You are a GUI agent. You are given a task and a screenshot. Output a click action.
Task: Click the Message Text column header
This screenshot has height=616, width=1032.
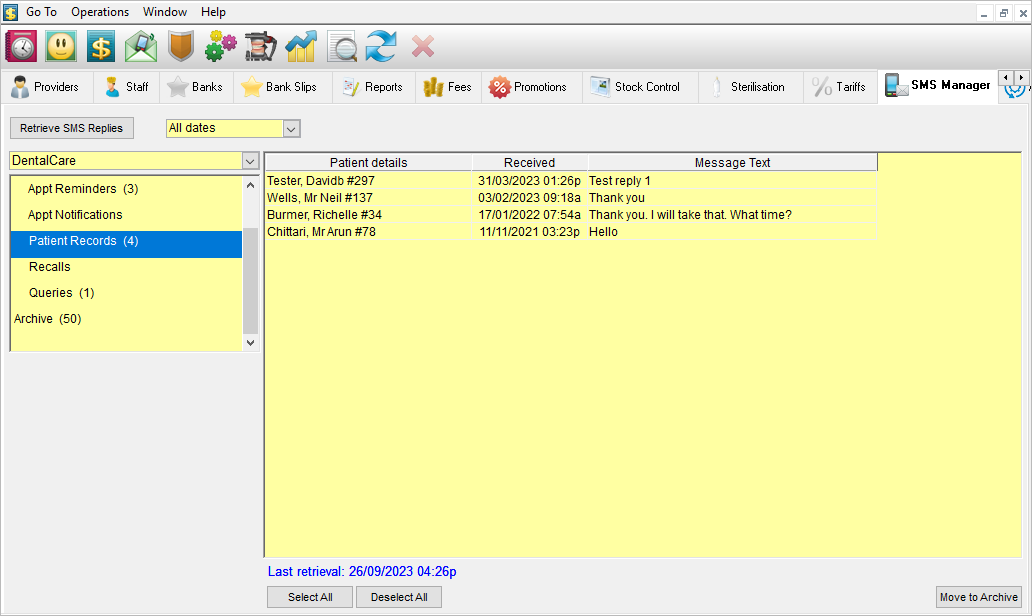pos(733,163)
